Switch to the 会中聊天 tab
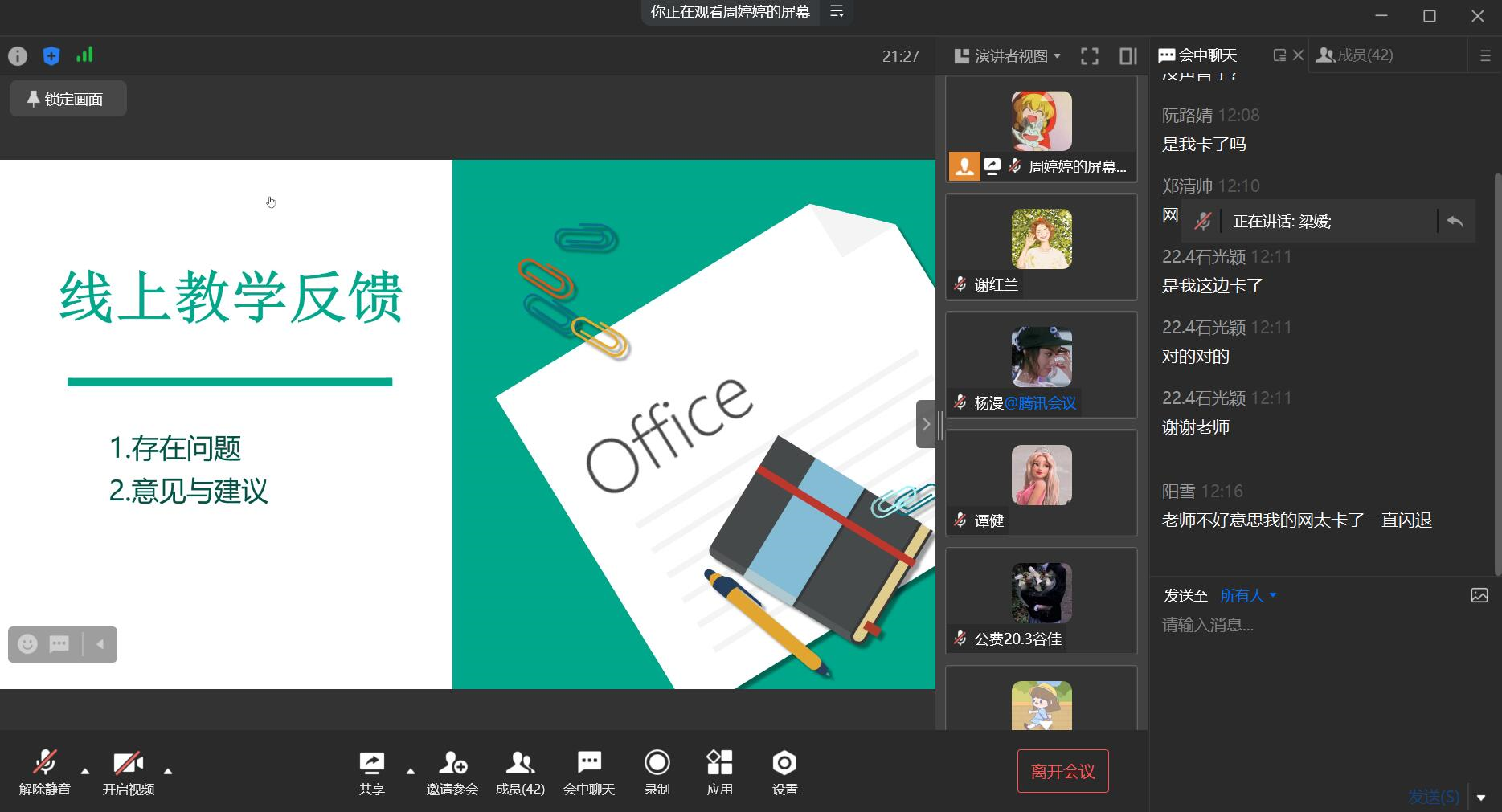 click(x=1198, y=55)
